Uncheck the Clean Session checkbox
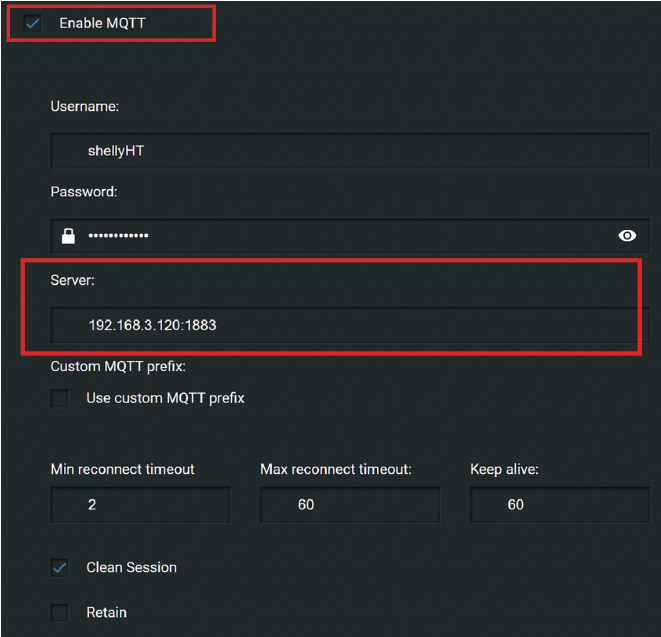The width and height of the screenshot is (661, 637). (x=61, y=567)
